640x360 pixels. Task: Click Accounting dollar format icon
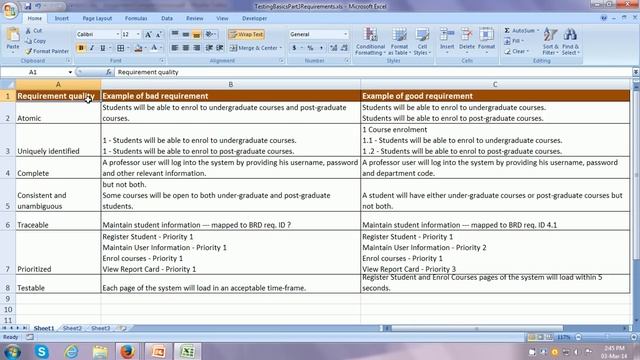point(294,48)
